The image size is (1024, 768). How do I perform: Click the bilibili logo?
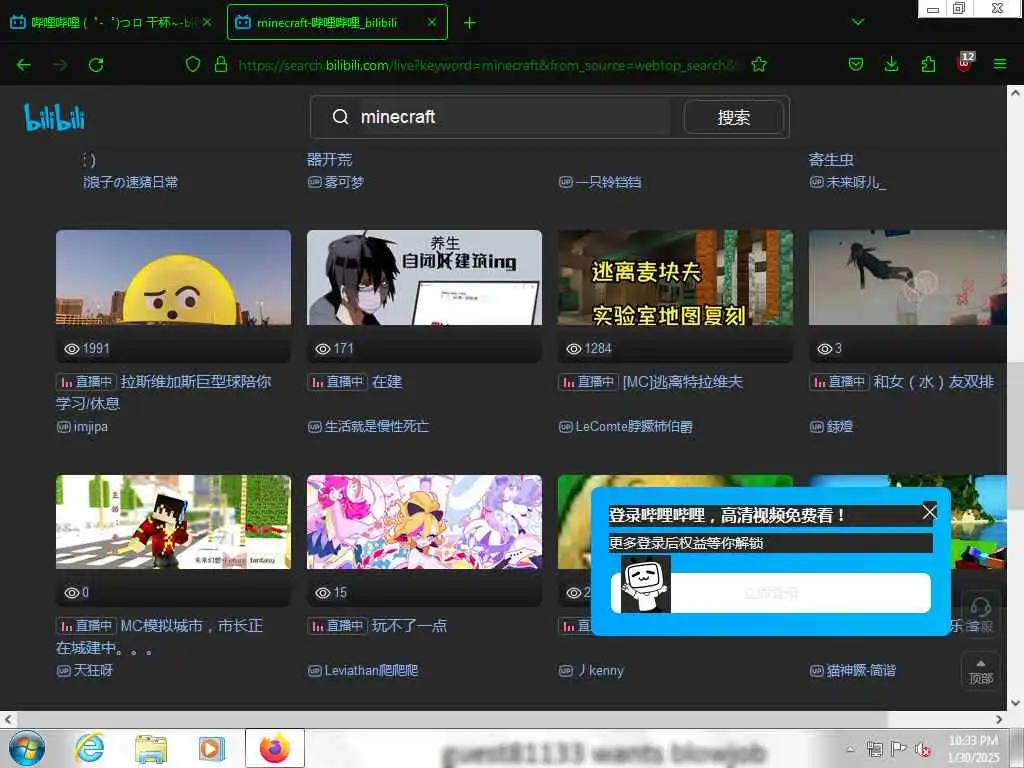54,117
